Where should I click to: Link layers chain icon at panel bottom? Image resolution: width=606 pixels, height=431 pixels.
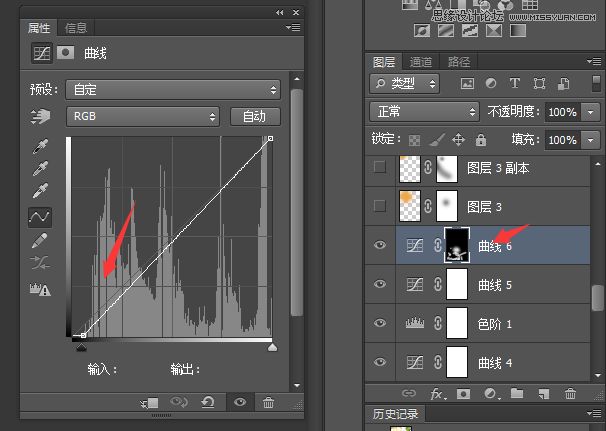409,394
